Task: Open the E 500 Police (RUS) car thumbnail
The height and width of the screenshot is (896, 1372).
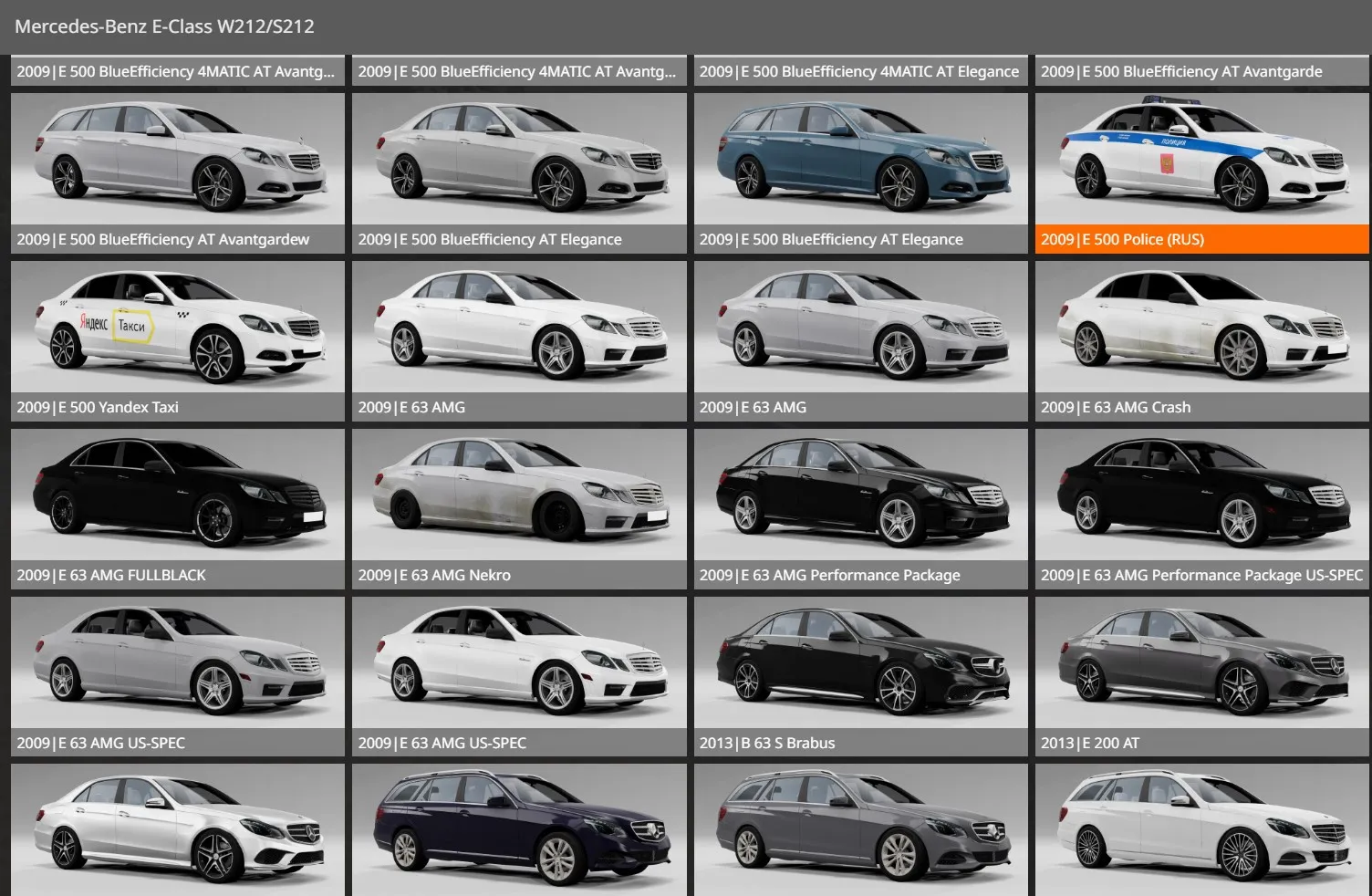Action: point(1202,159)
